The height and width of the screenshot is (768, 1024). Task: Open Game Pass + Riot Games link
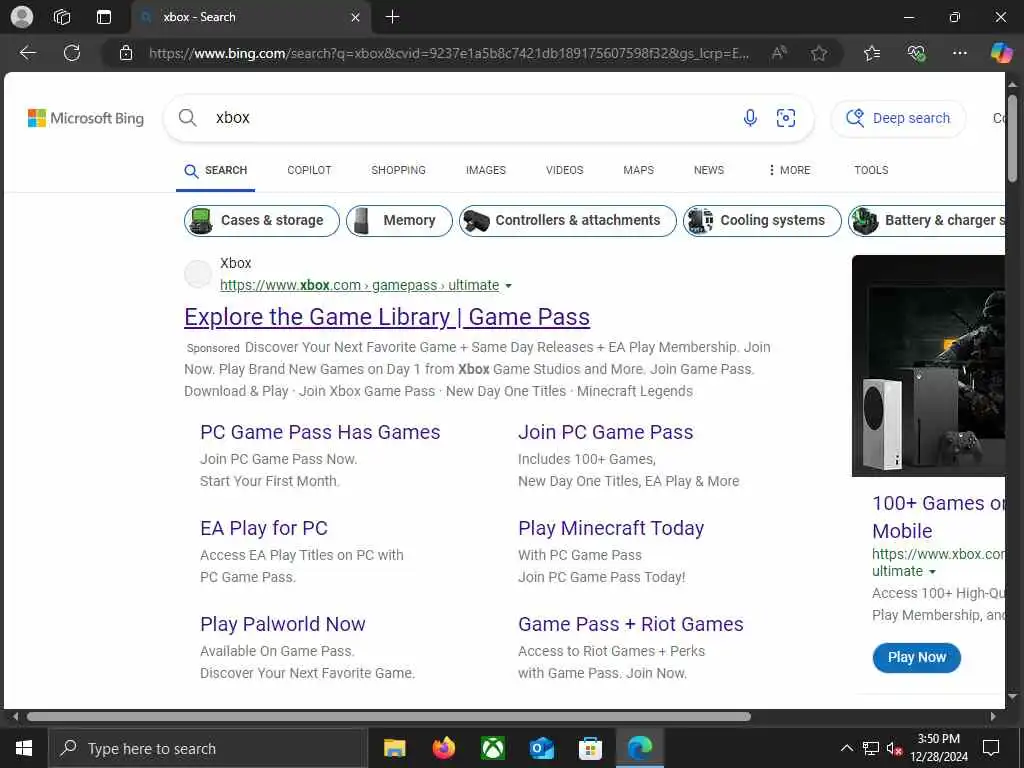point(630,624)
